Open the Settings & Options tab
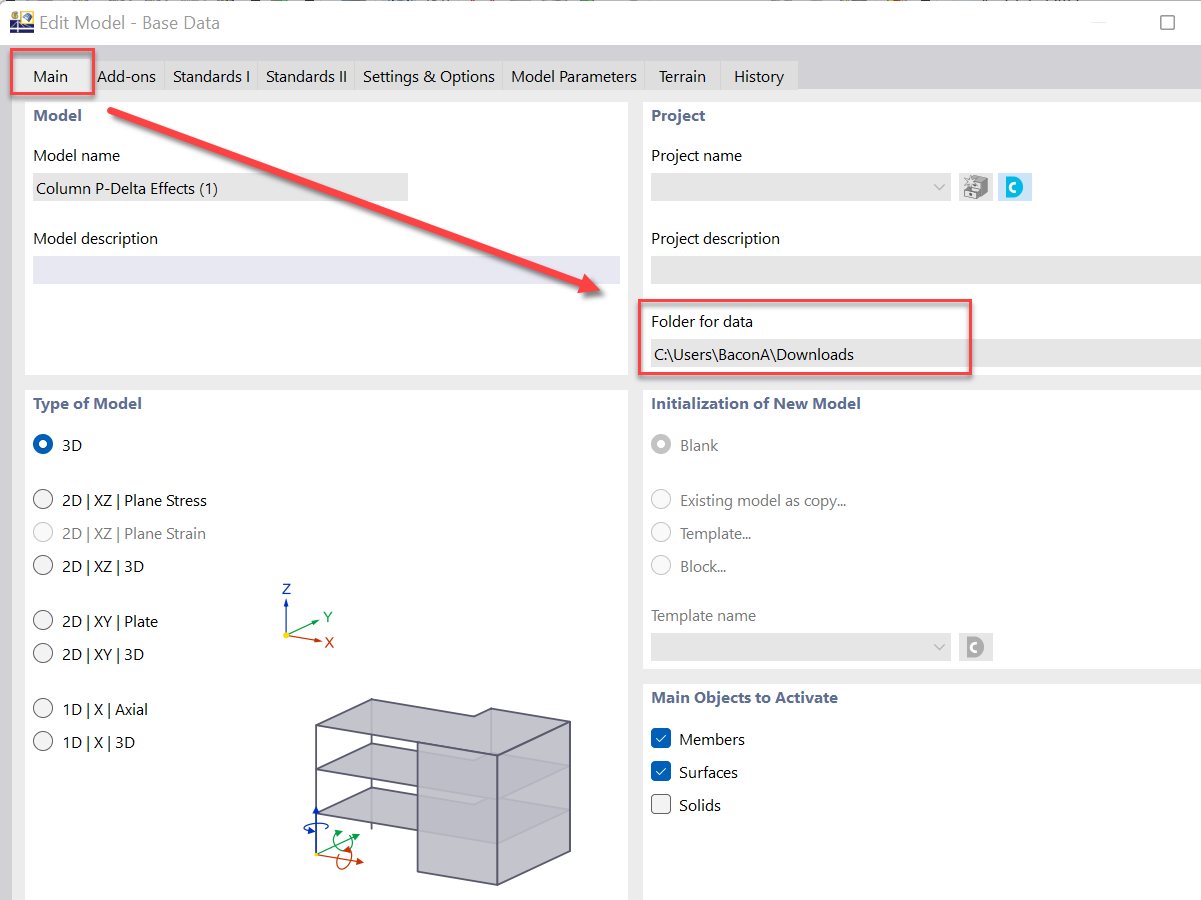Viewport: 1201px width, 900px height. pyautogui.click(x=428, y=76)
